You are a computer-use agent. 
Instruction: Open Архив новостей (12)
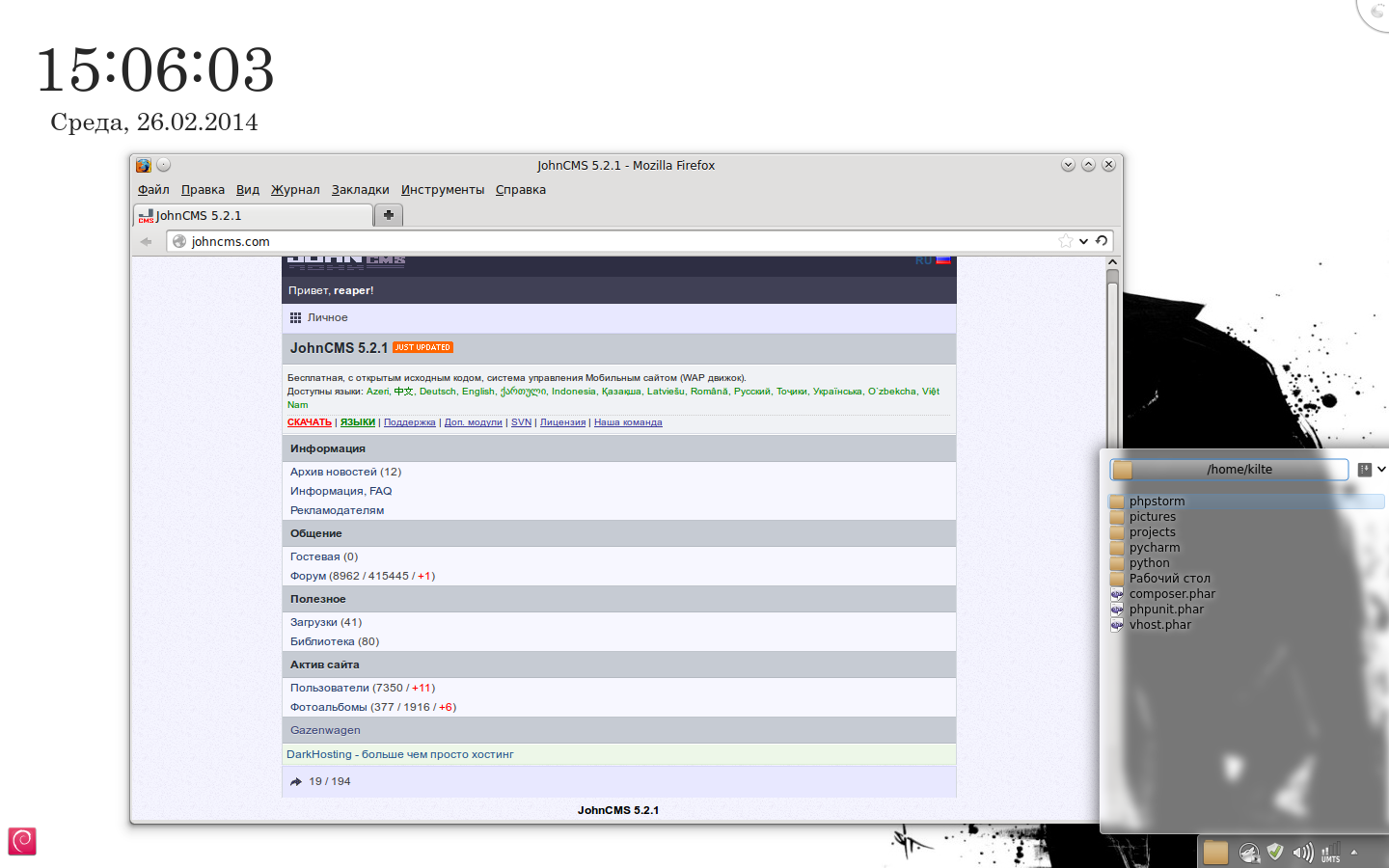345,472
